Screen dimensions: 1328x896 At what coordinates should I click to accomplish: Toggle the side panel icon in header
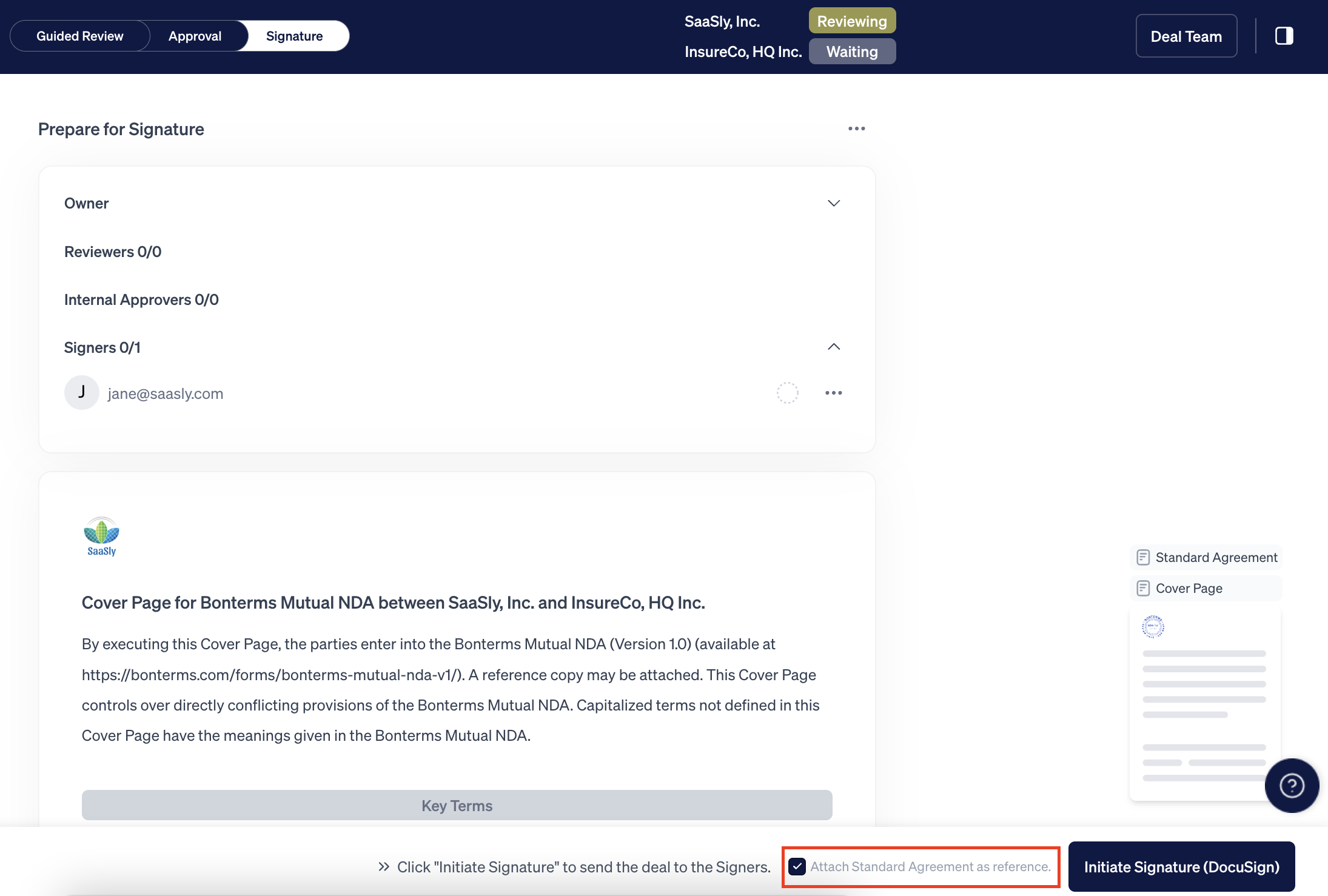click(x=1284, y=36)
